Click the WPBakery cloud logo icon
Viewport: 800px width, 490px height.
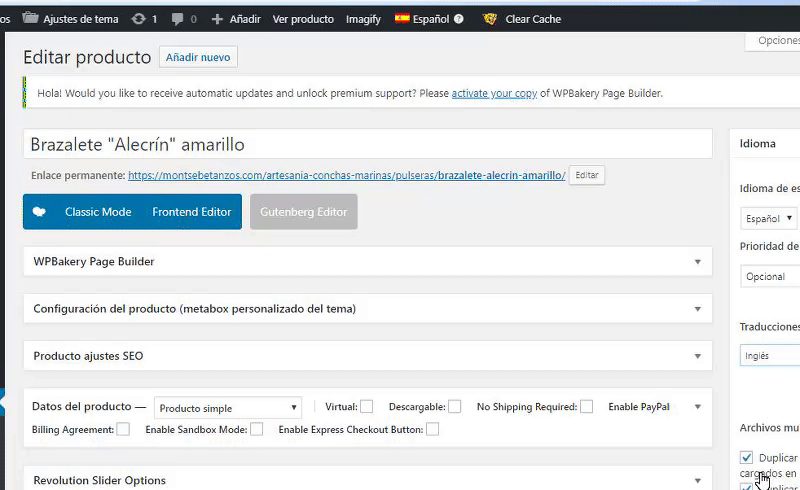click(39, 212)
